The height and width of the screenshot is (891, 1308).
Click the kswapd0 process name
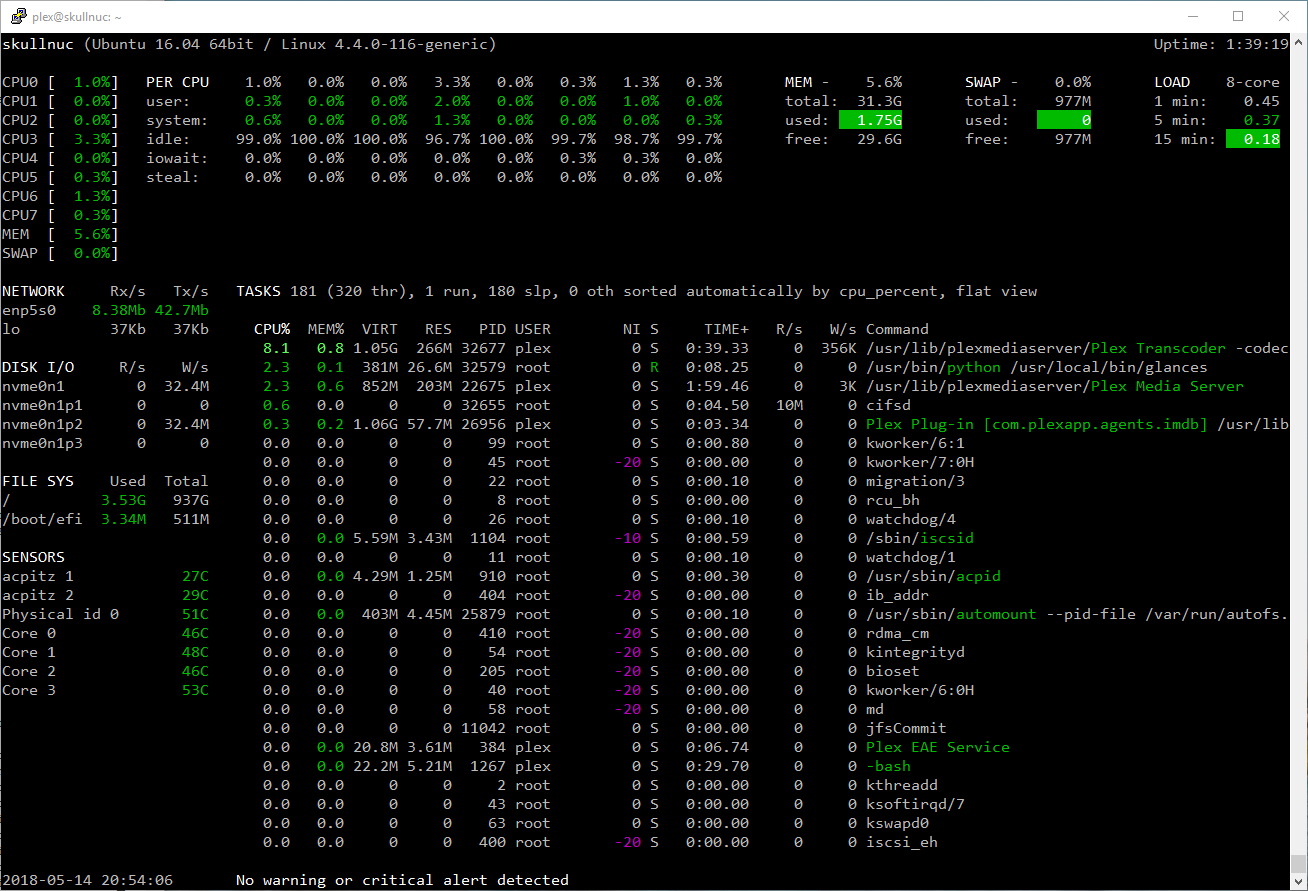click(x=898, y=823)
